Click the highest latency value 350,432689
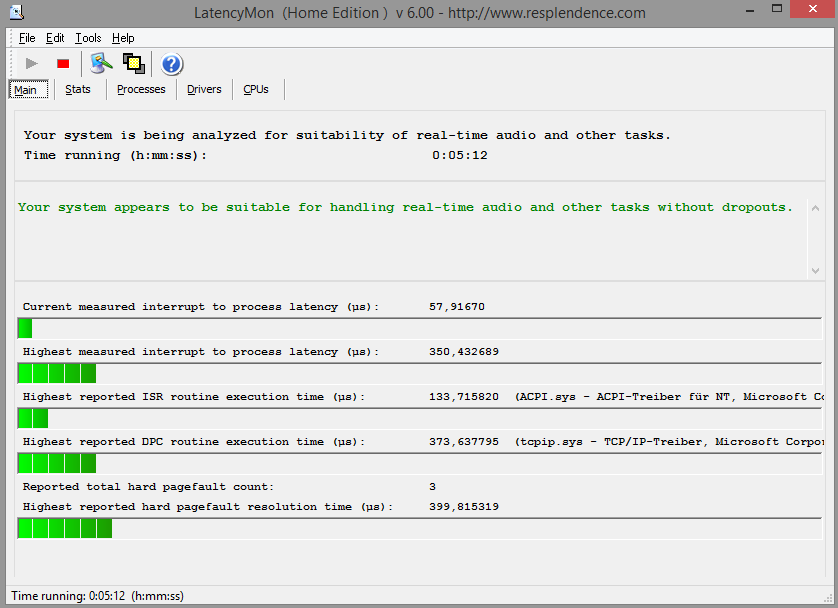Screen dimensions: 838x608 (x=464, y=352)
